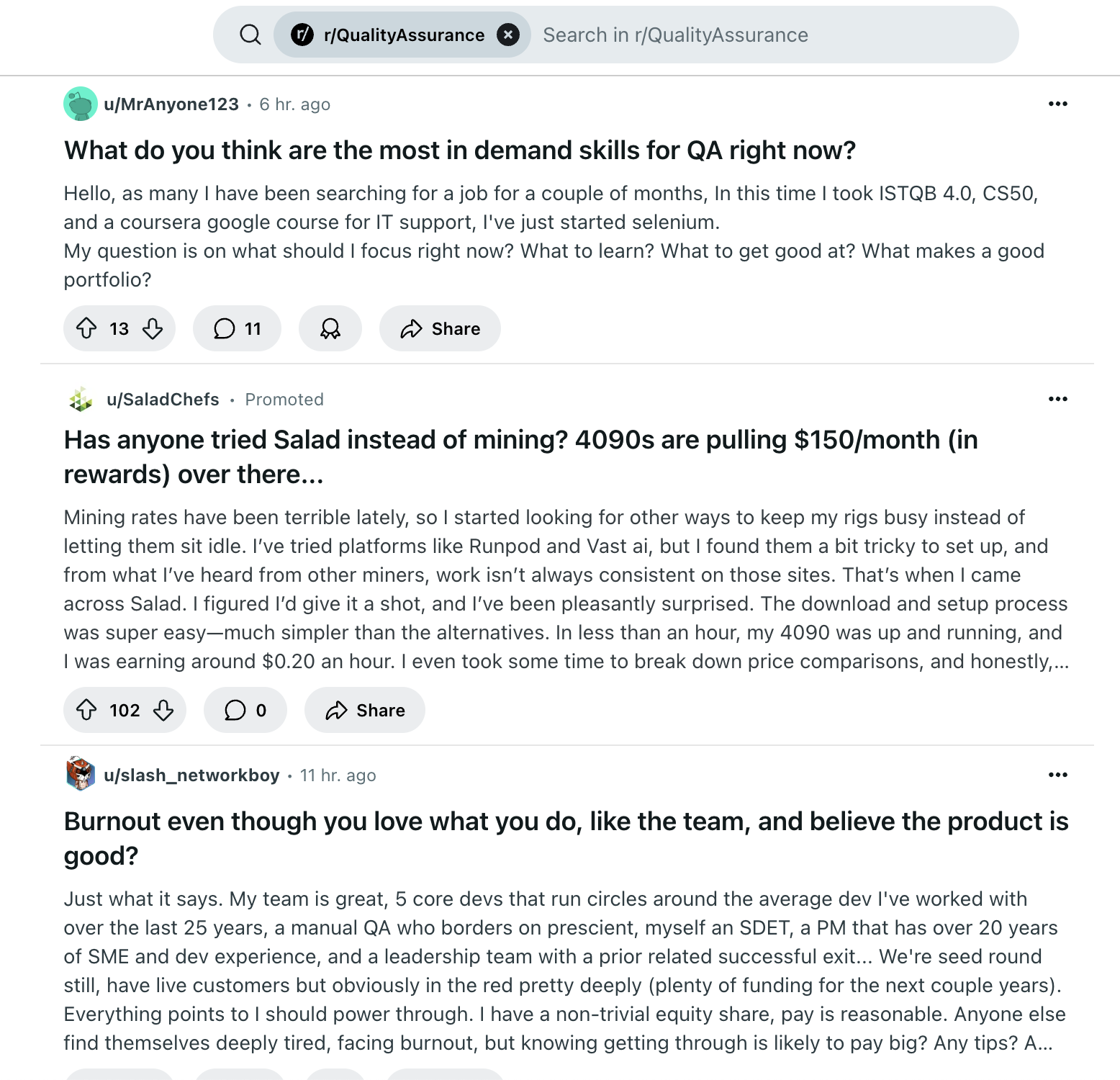Share the QA skills post
Viewport: 1120px width, 1080px height.
coord(440,329)
